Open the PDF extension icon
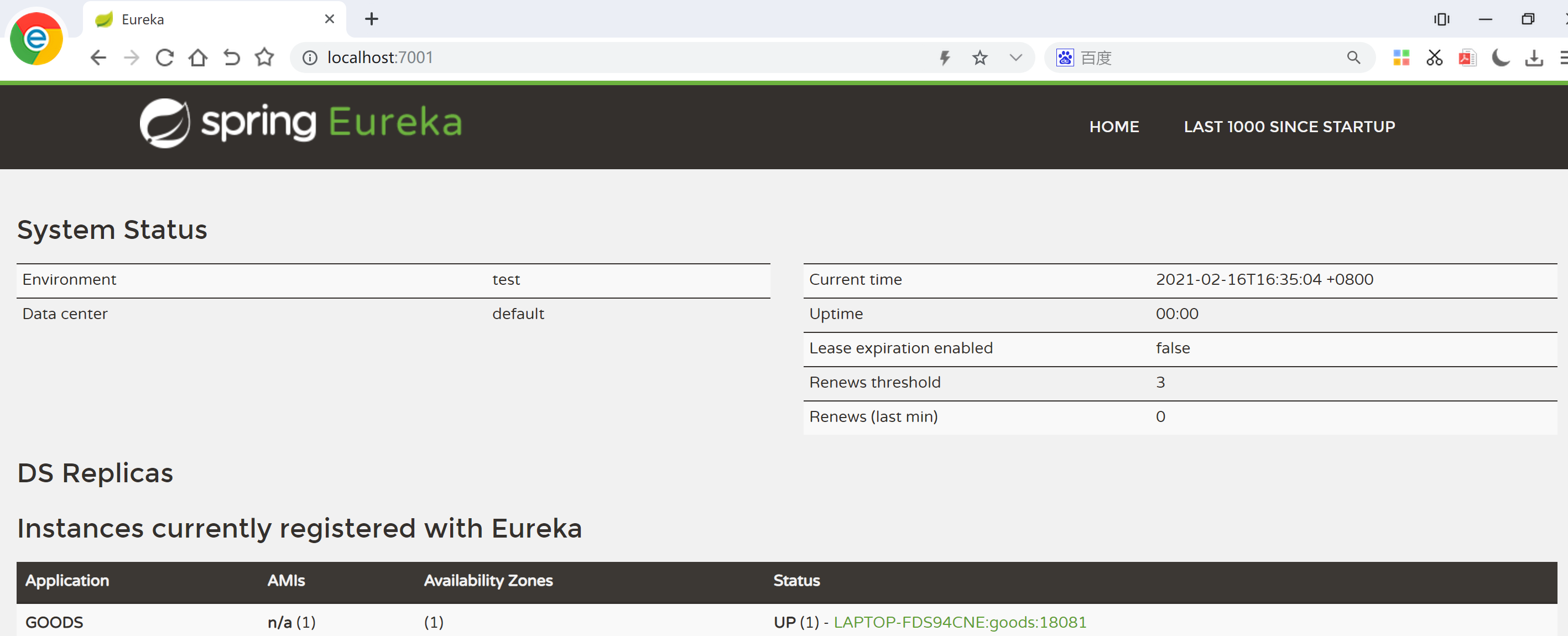 [1467, 58]
